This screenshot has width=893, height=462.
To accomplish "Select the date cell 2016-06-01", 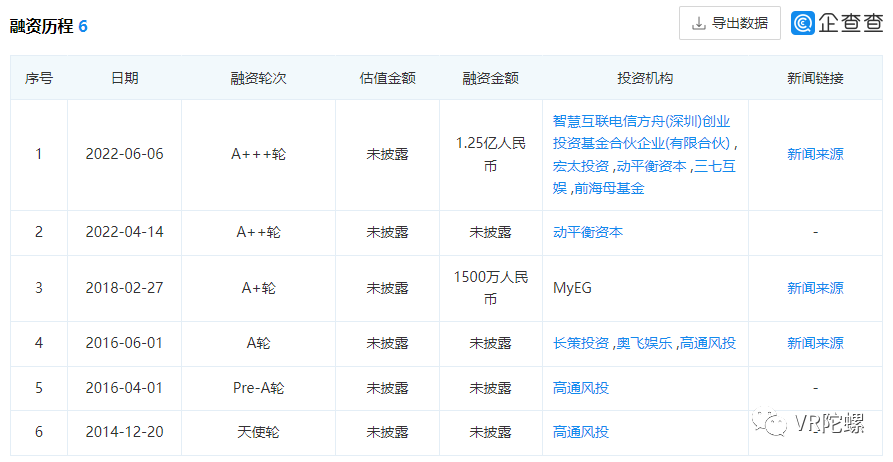I will (x=125, y=343).
